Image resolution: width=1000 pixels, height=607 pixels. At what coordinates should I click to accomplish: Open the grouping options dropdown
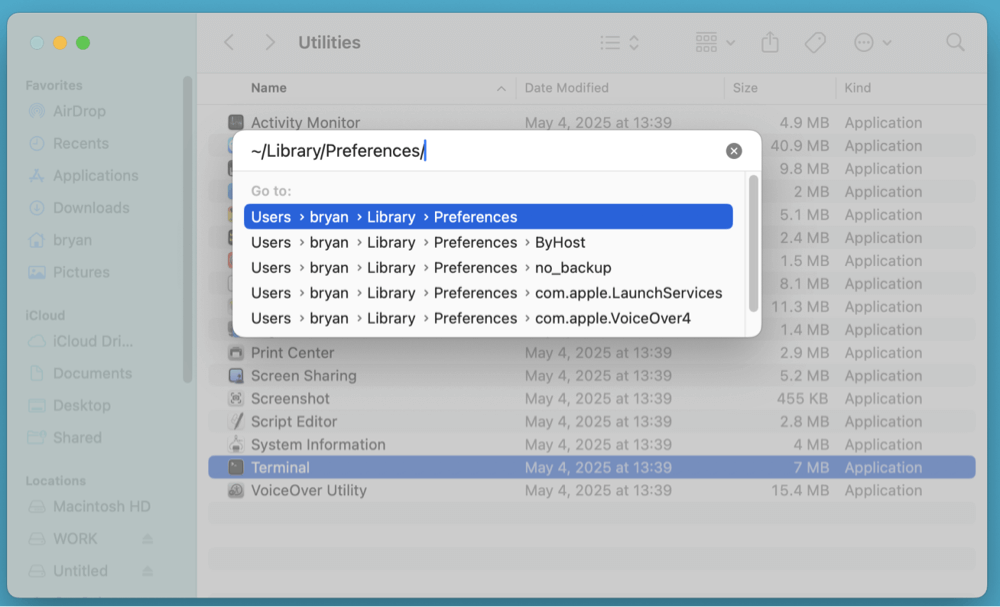click(712, 42)
